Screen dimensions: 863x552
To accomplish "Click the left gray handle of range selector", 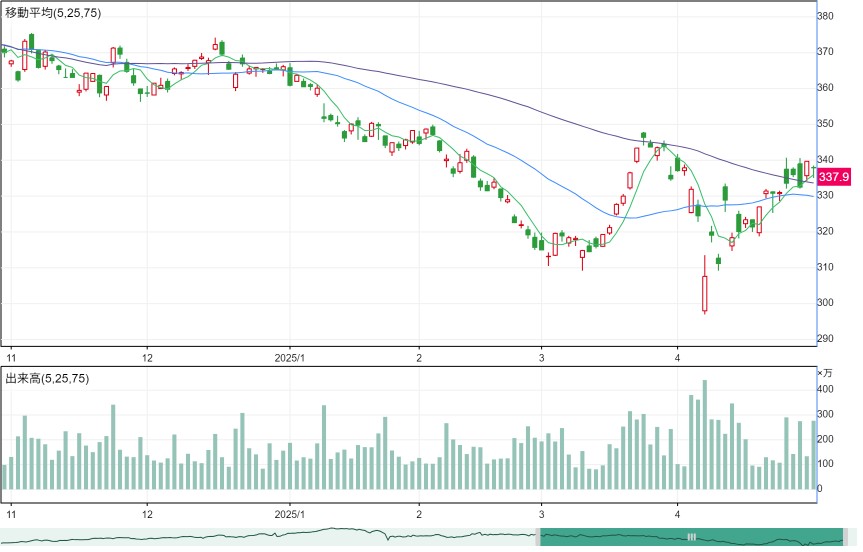I will 538,537.
